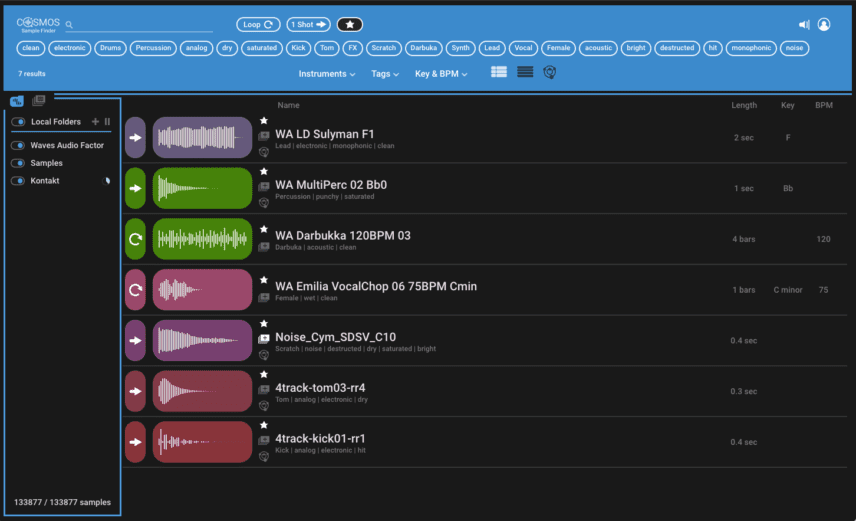Expand the Tags dropdown
This screenshot has height=521, width=856.
click(385, 74)
